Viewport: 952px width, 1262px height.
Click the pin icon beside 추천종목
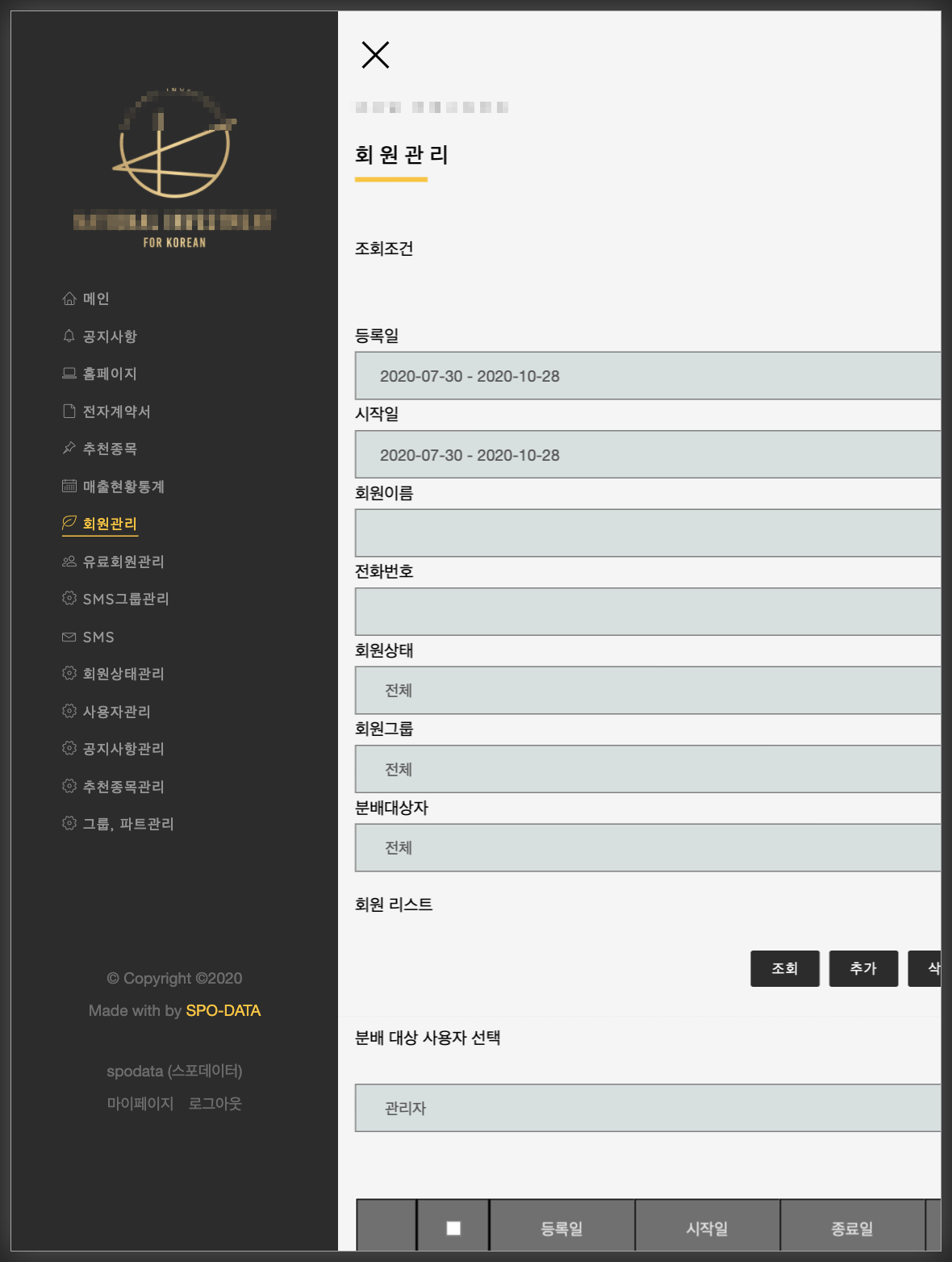coord(69,449)
